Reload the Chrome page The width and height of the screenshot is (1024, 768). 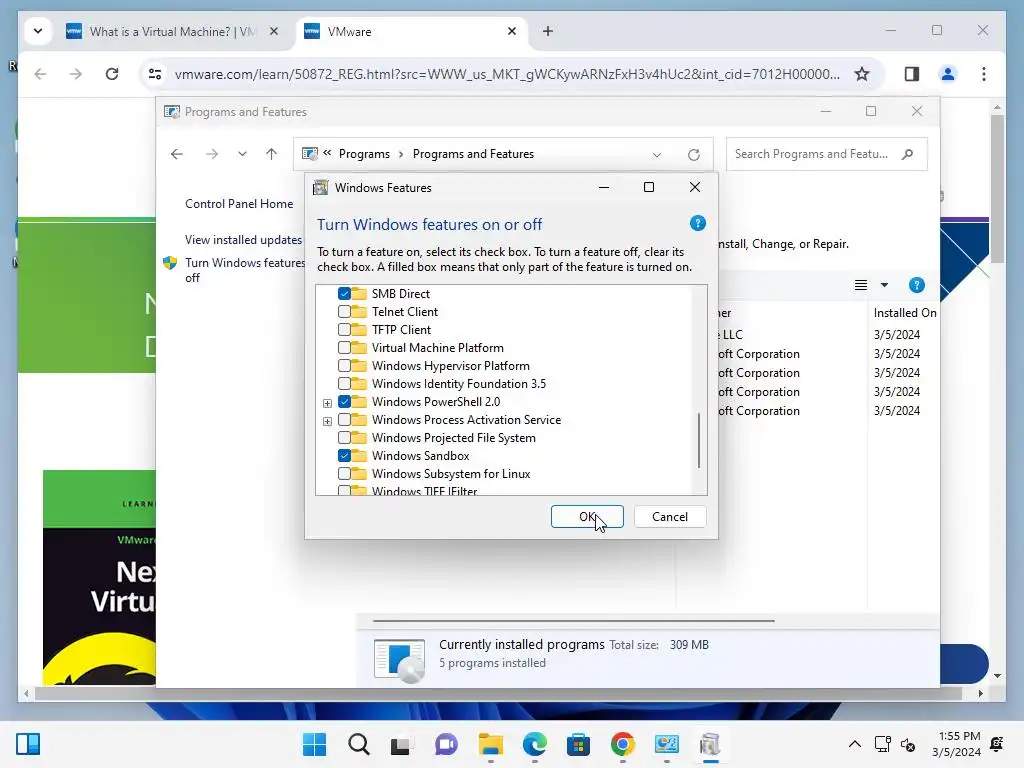[x=112, y=74]
